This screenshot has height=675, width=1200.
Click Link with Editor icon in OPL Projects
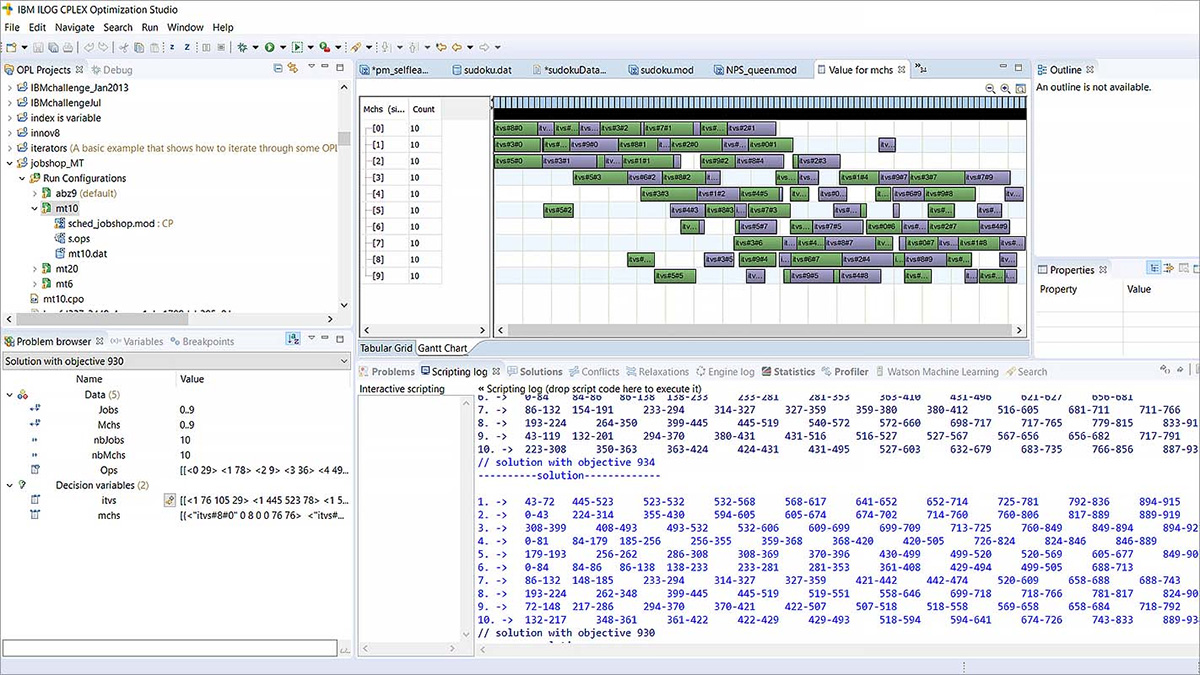pyautogui.click(x=293, y=69)
